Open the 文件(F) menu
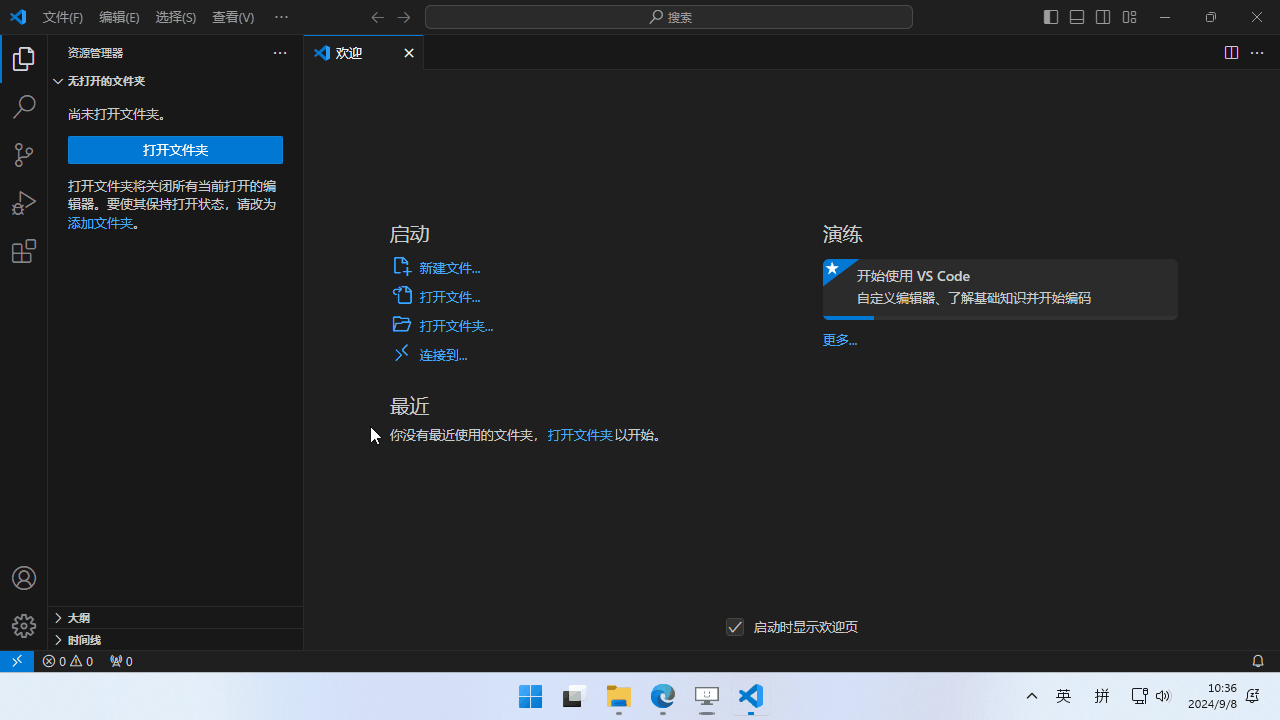 [62, 17]
